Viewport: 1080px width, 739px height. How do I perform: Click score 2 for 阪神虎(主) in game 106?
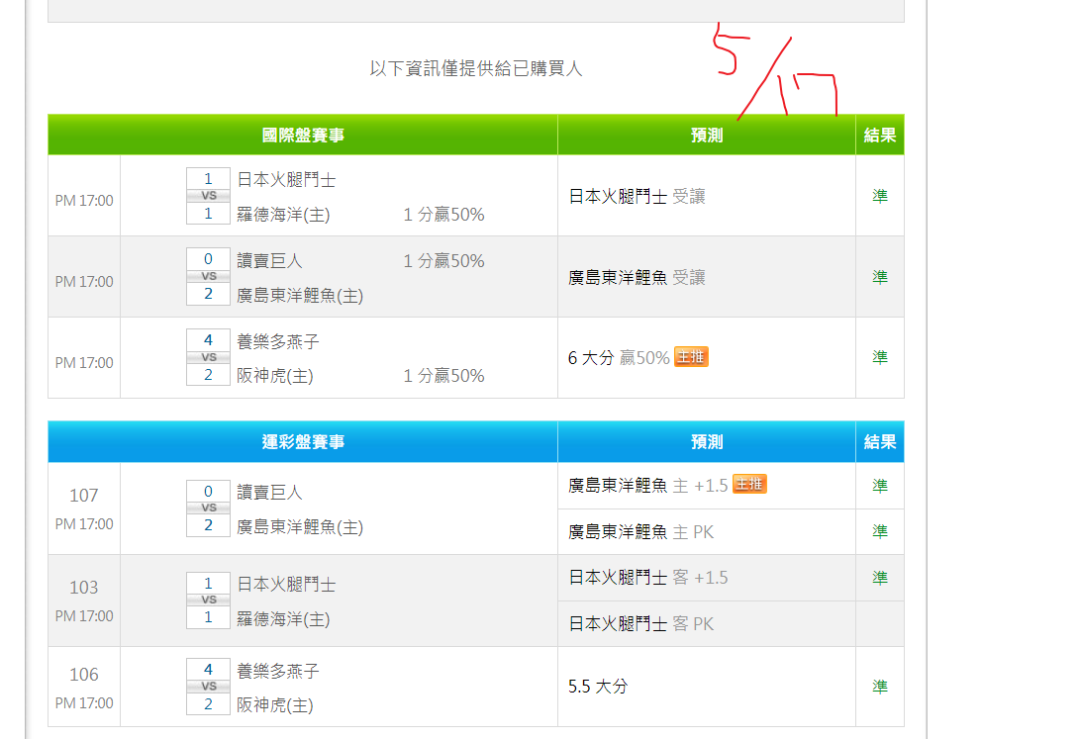[208, 704]
